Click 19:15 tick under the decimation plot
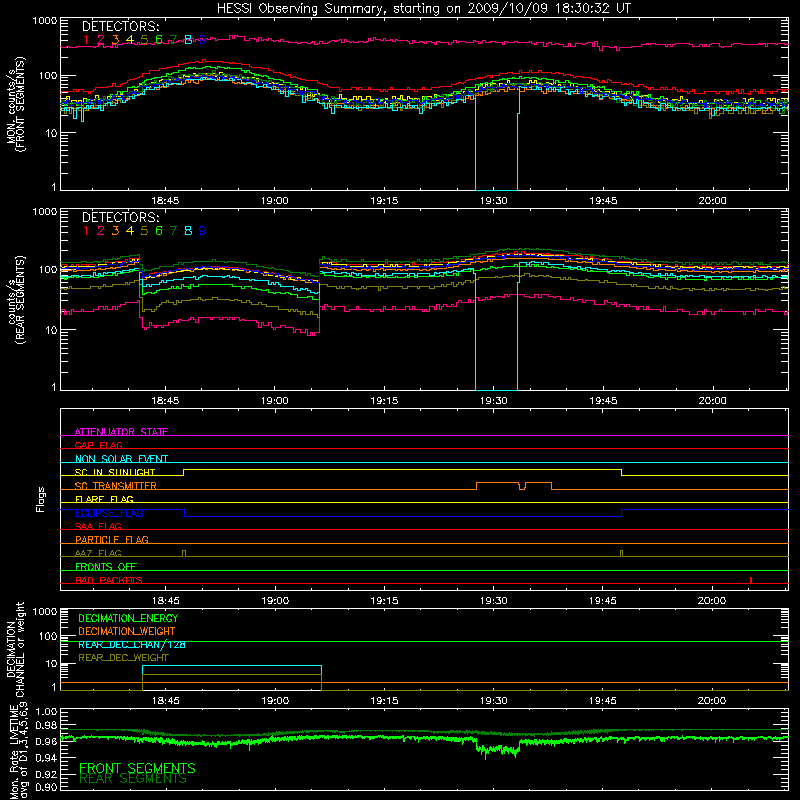The width and height of the screenshot is (800, 800). 384,701
